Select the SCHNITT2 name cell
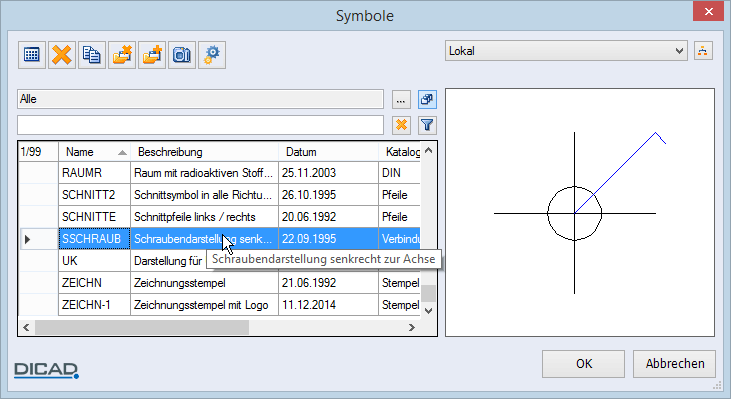731x399 pixels. [x=95, y=195]
